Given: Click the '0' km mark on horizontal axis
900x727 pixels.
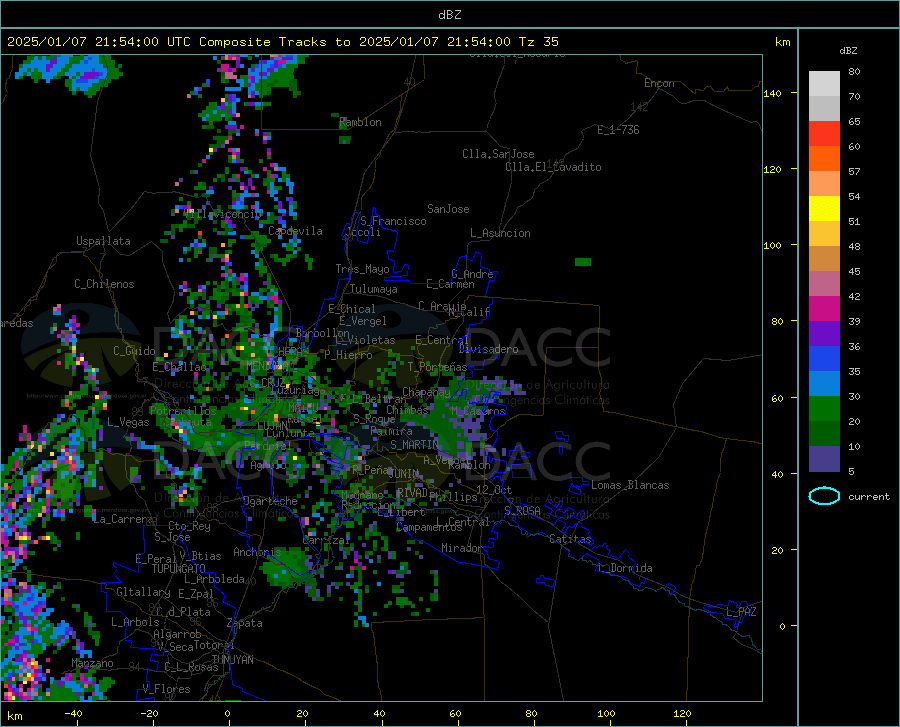Looking at the screenshot, I should (228, 714).
